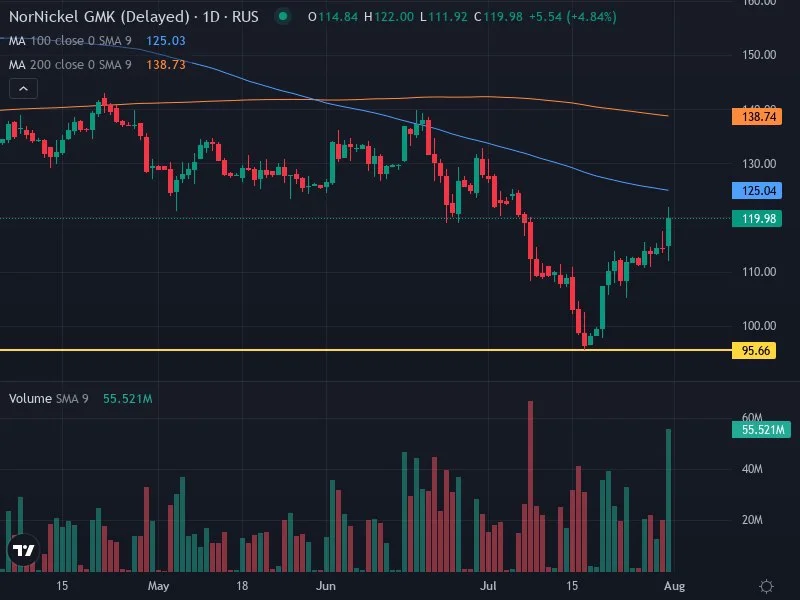
Task: Click the Jul label on the time axis
Action: (488, 586)
